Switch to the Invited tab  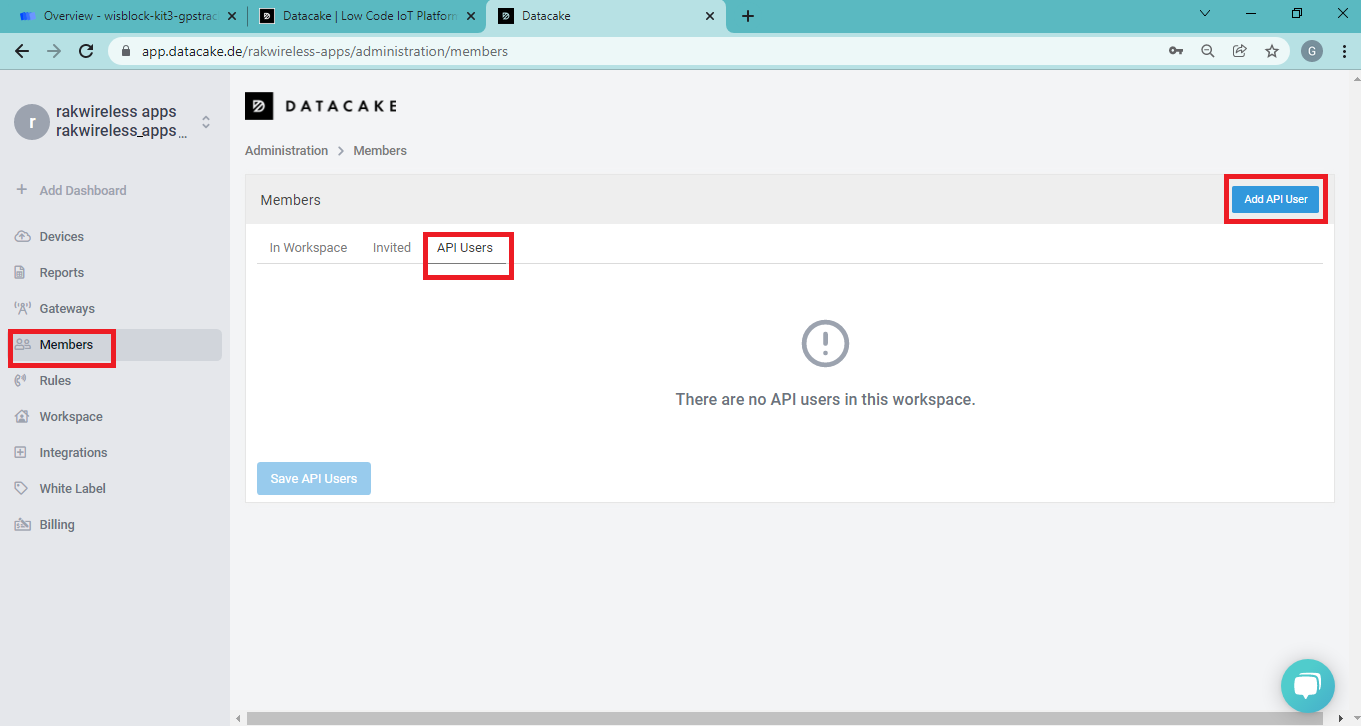pyautogui.click(x=392, y=248)
